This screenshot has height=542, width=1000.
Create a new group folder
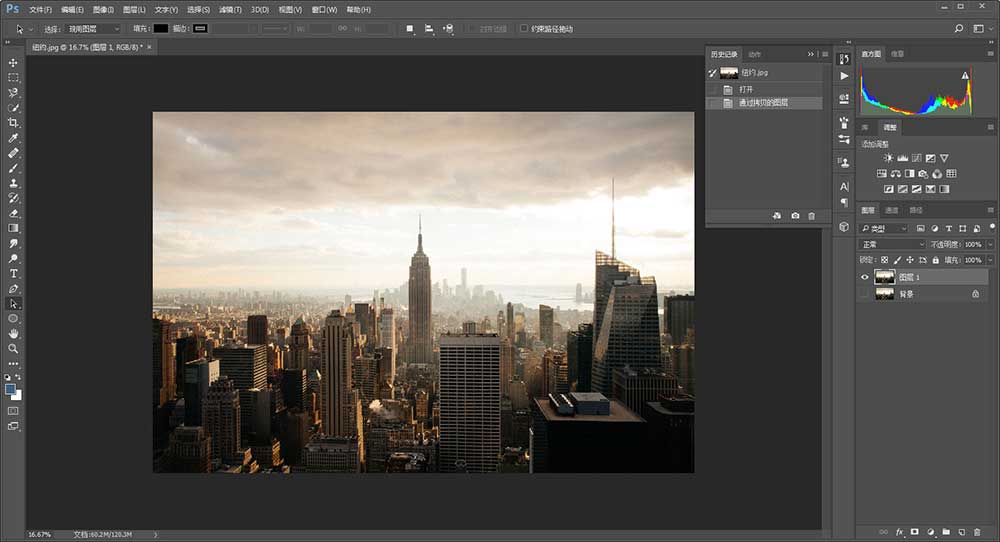946,532
